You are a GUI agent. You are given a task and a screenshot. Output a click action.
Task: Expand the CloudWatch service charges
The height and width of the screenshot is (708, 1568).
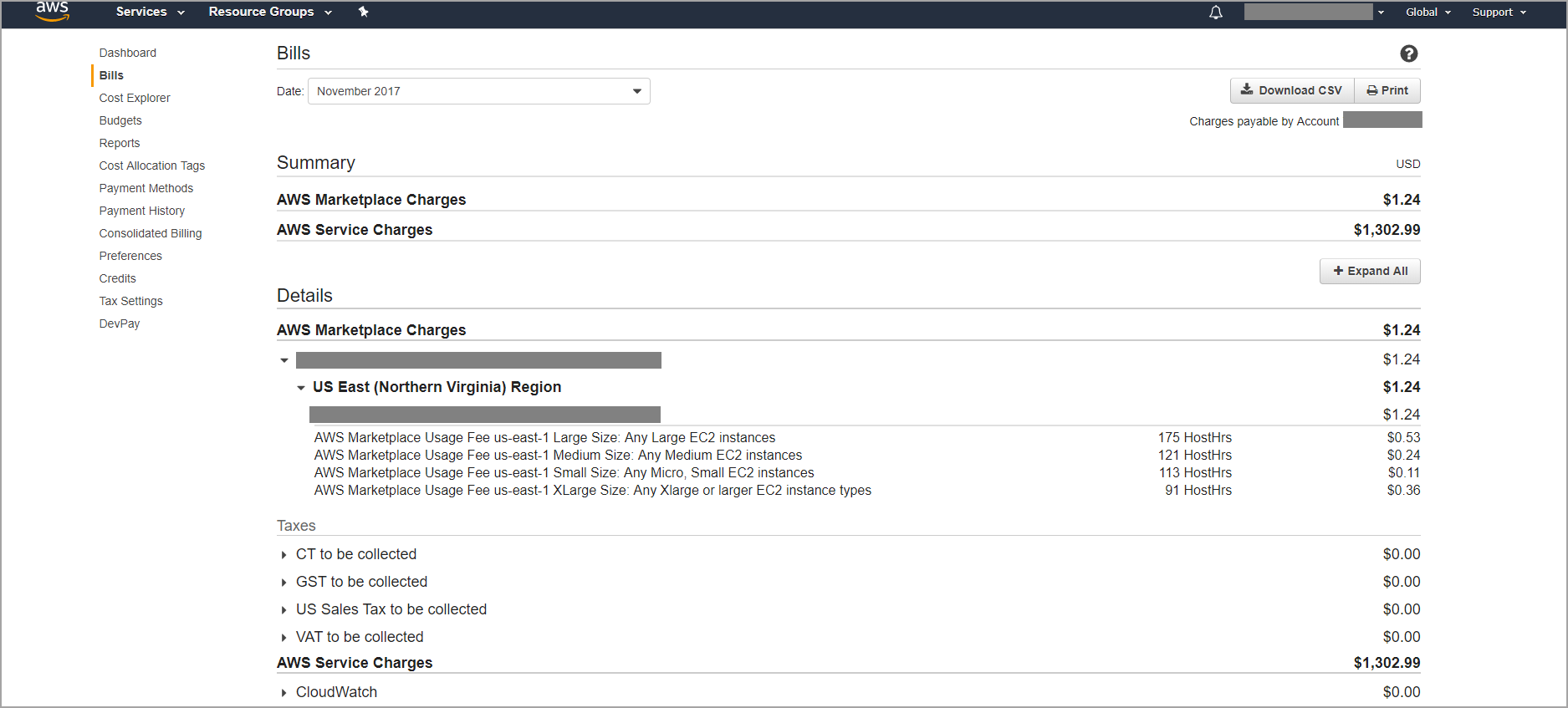point(284,693)
